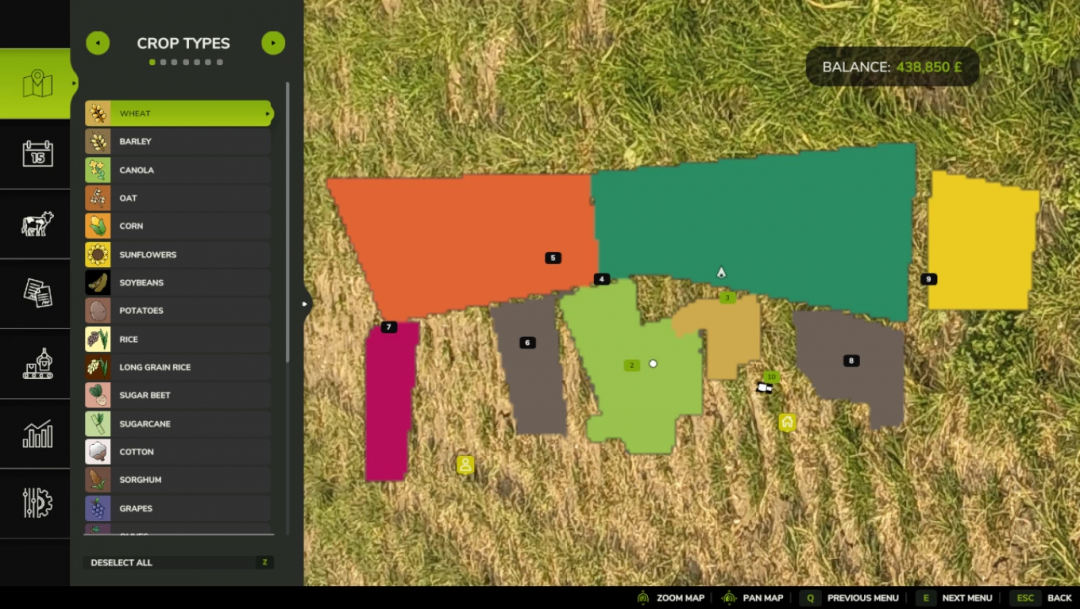Screen dimensions: 1080x609
Task: Go to next map filter page arrow
Action: (x=273, y=43)
